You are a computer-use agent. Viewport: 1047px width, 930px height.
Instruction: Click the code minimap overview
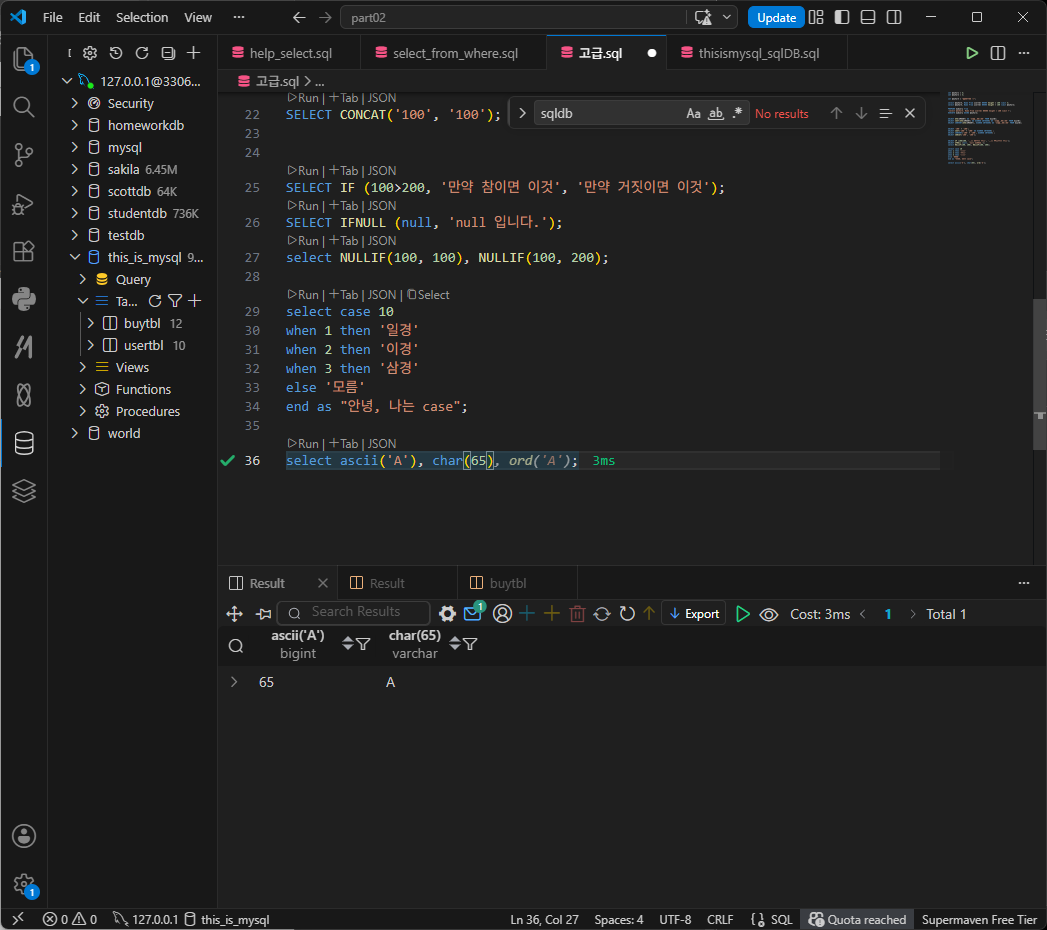point(985,128)
